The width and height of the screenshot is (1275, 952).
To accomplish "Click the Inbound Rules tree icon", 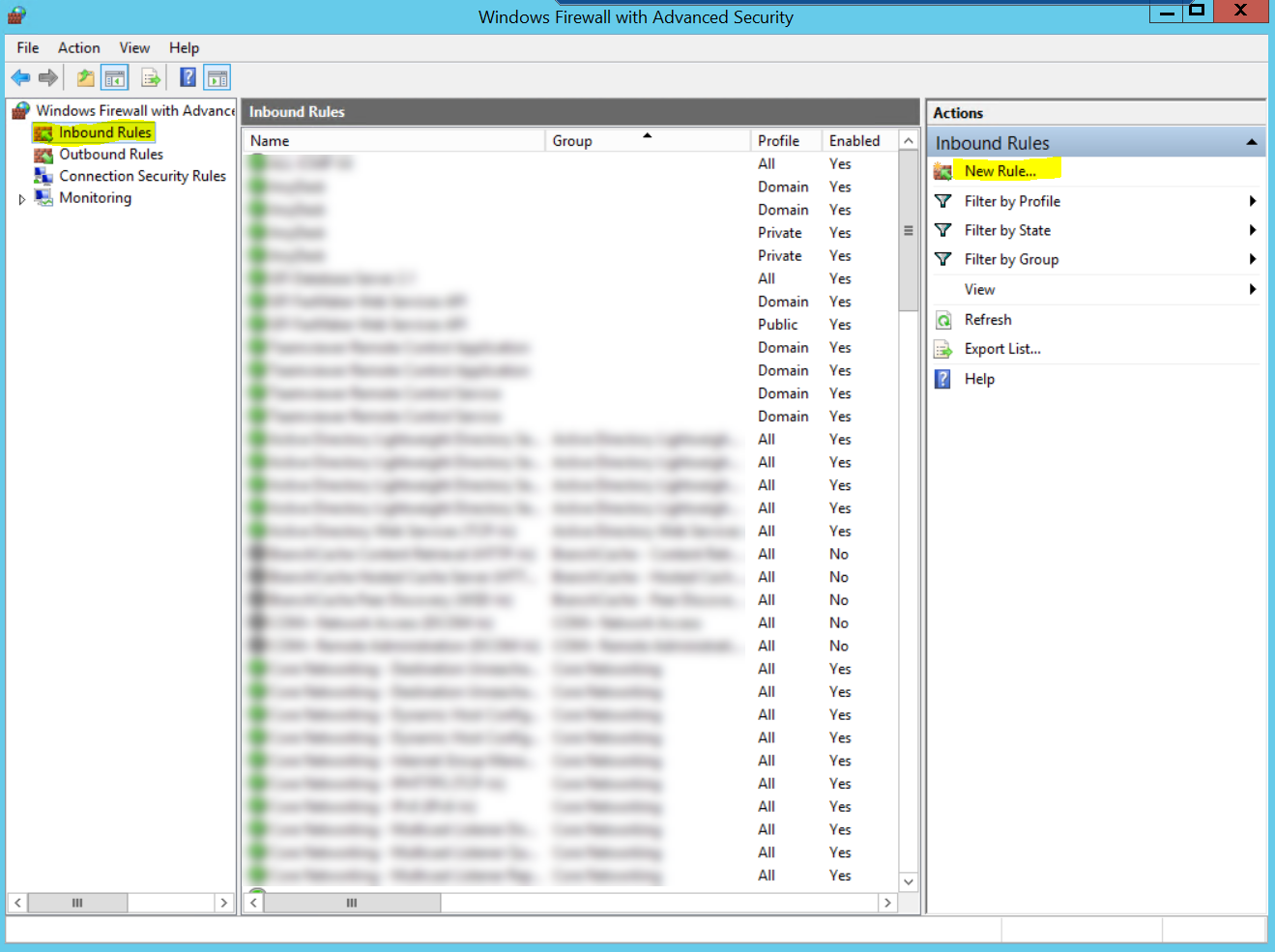I will (x=43, y=133).
